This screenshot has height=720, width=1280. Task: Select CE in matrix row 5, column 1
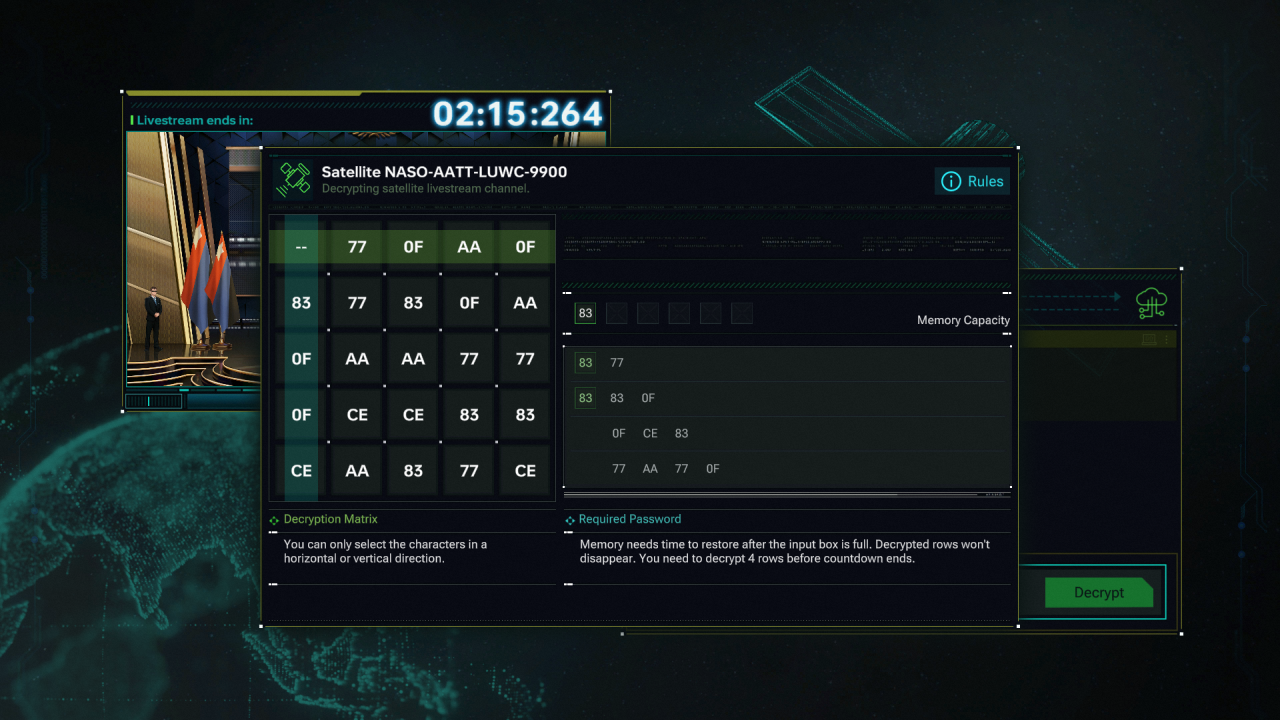301,471
